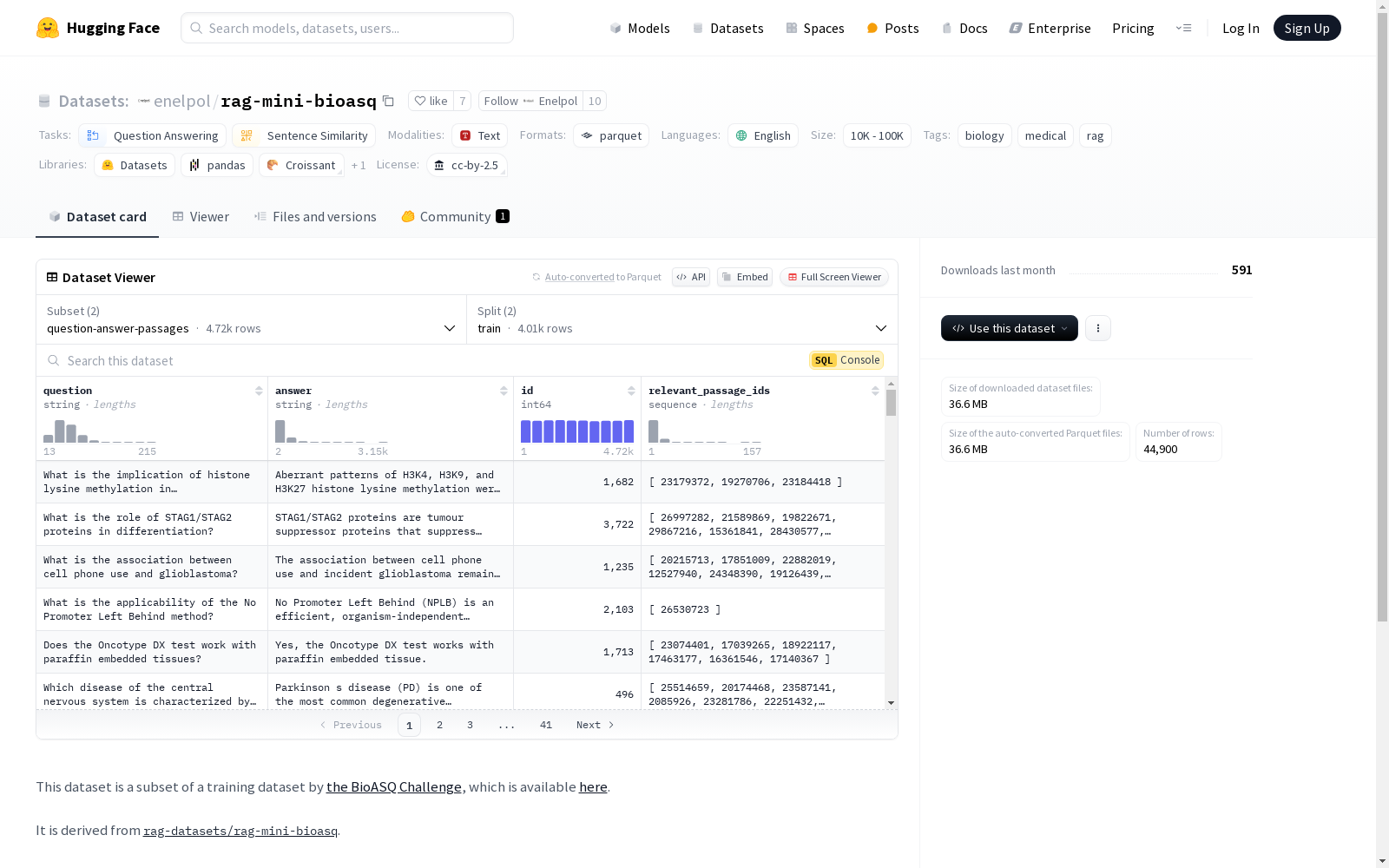Image resolution: width=1389 pixels, height=868 pixels.
Task: Expand additional libraries +1 indicator
Action: point(359,165)
